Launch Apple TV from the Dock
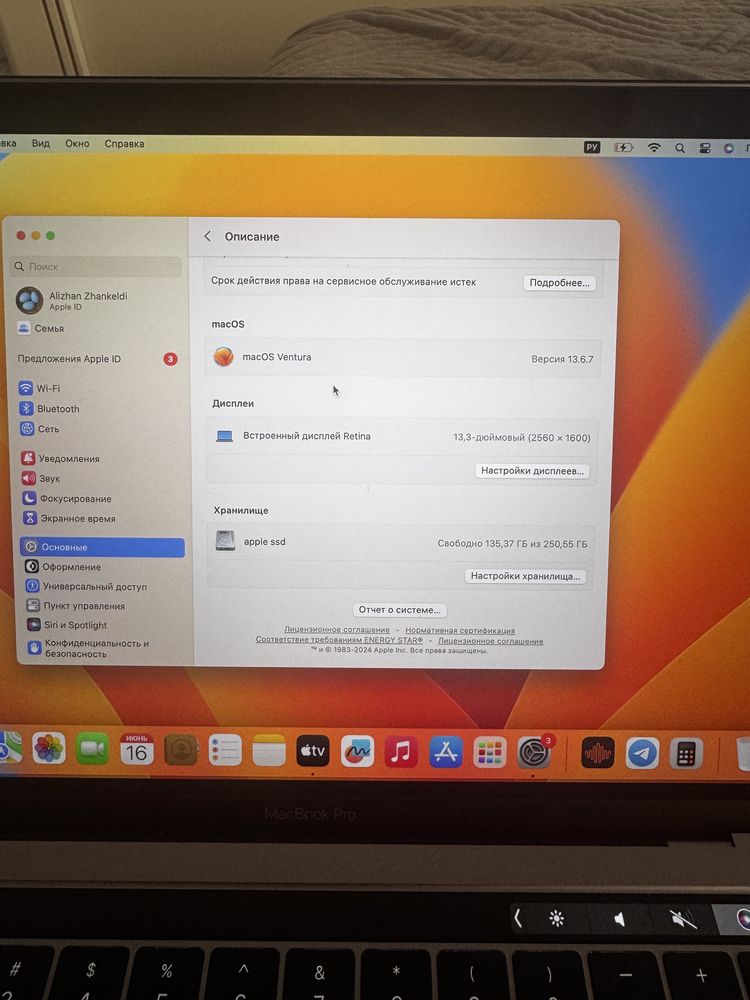Viewport: 750px width, 1000px height. (313, 751)
